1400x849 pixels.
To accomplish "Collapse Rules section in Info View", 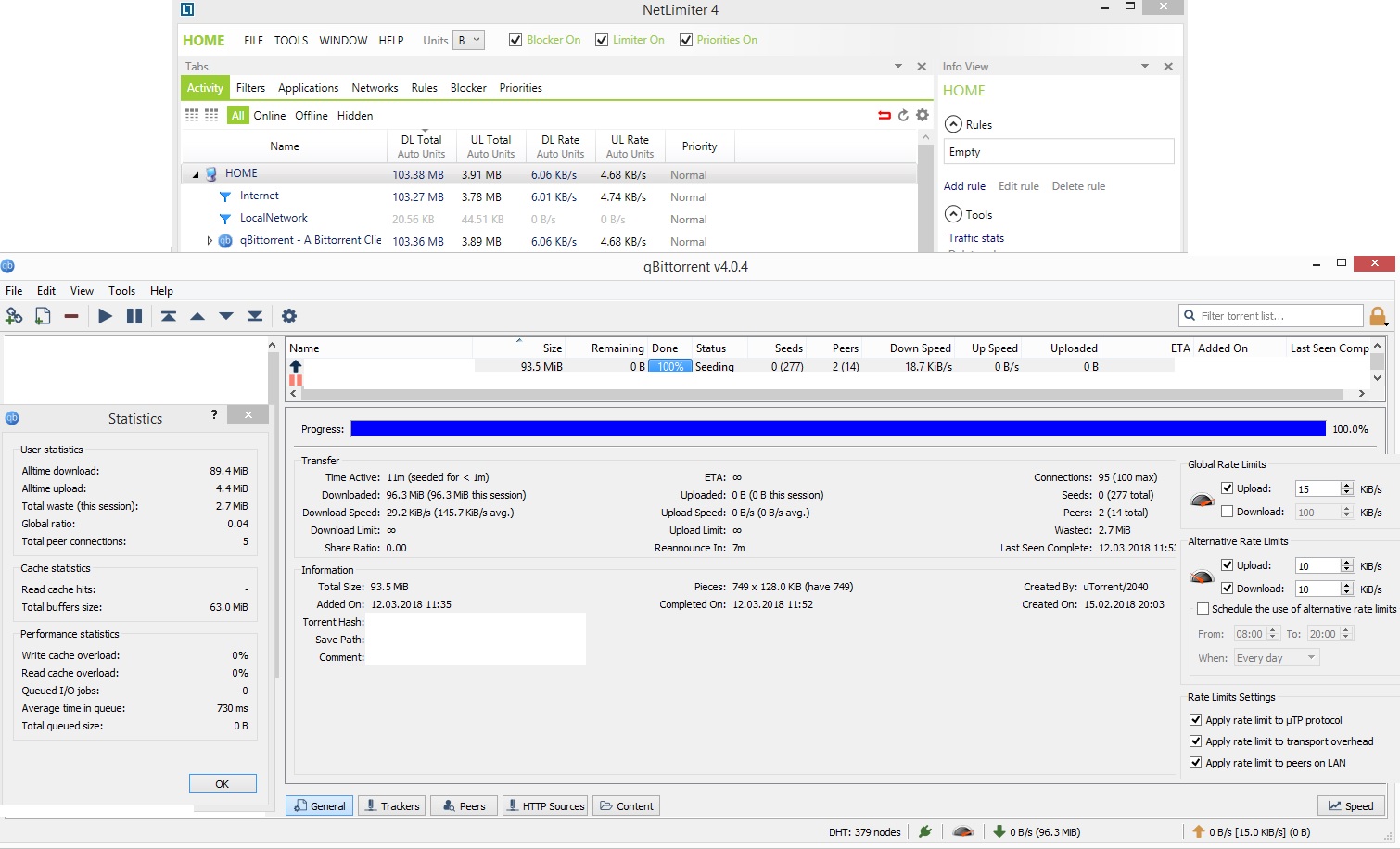I will click(x=953, y=124).
